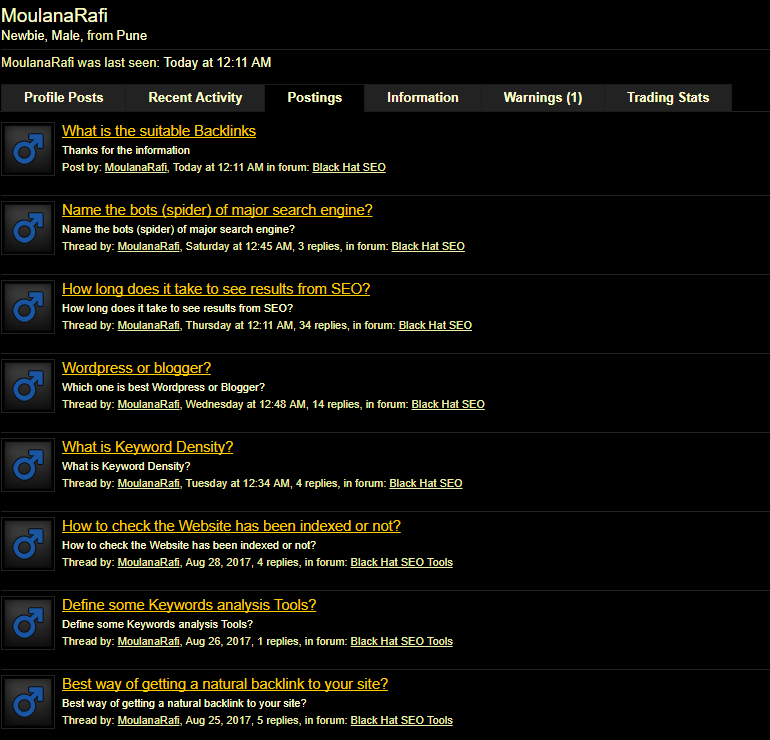Switch to the Recent Activity tab
This screenshot has height=740, width=770.
(195, 98)
